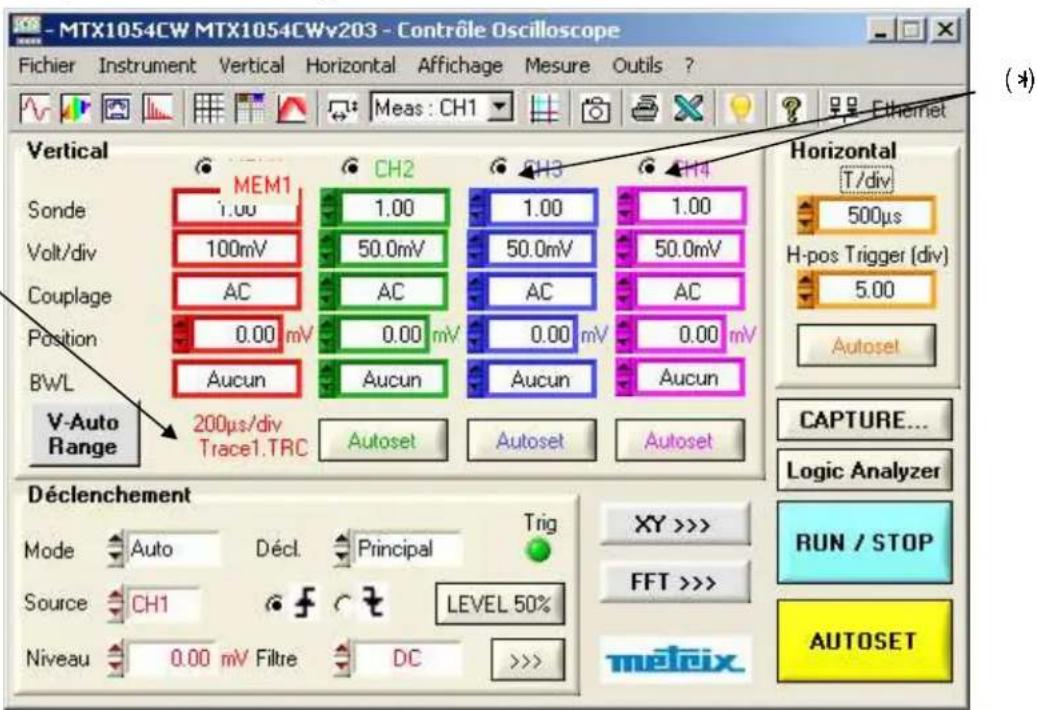Image resolution: width=1037 pixels, height=710 pixels.
Task: Open the CAPTURE... dialog
Action: click(x=864, y=420)
